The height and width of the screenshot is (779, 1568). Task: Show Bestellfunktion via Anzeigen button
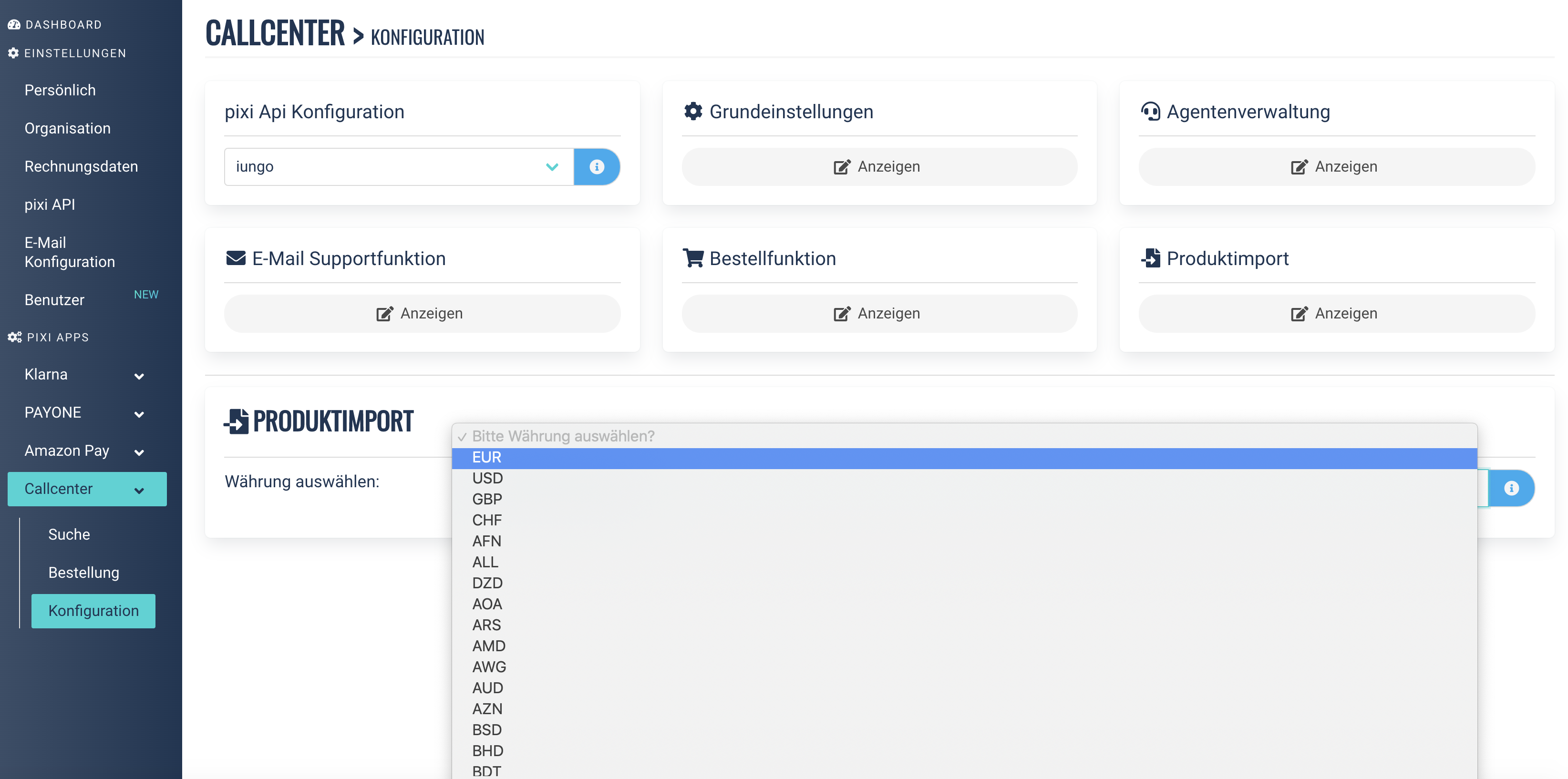[x=879, y=313]
